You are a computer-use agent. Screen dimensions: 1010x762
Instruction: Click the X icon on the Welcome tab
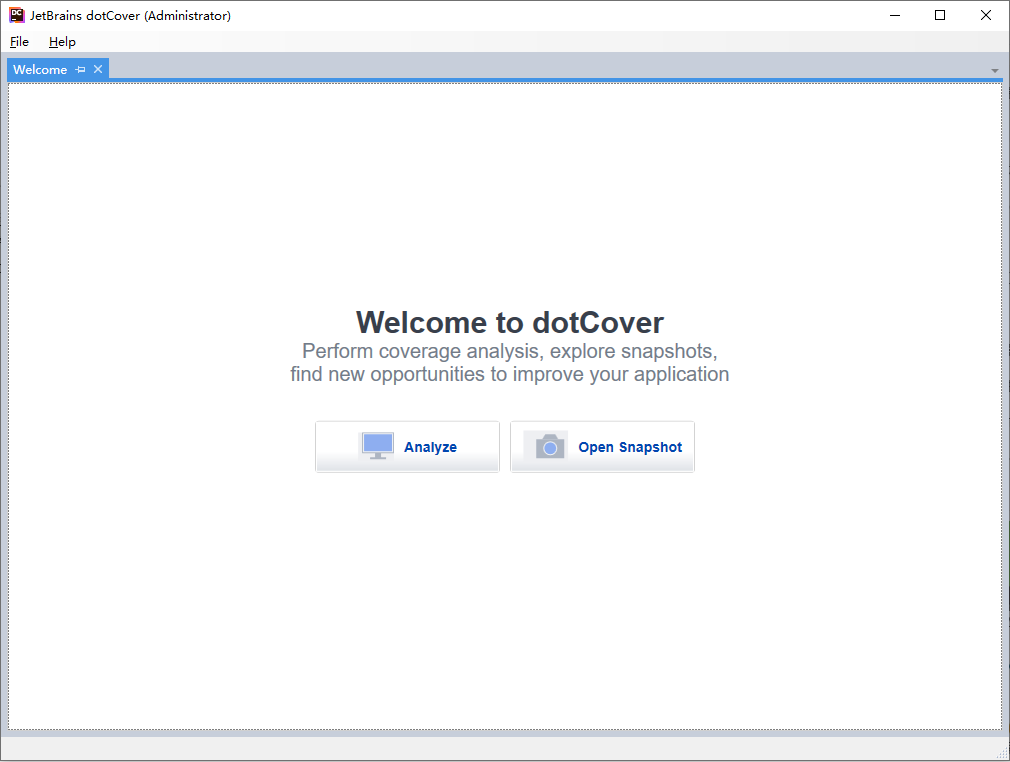coord(97,69)
